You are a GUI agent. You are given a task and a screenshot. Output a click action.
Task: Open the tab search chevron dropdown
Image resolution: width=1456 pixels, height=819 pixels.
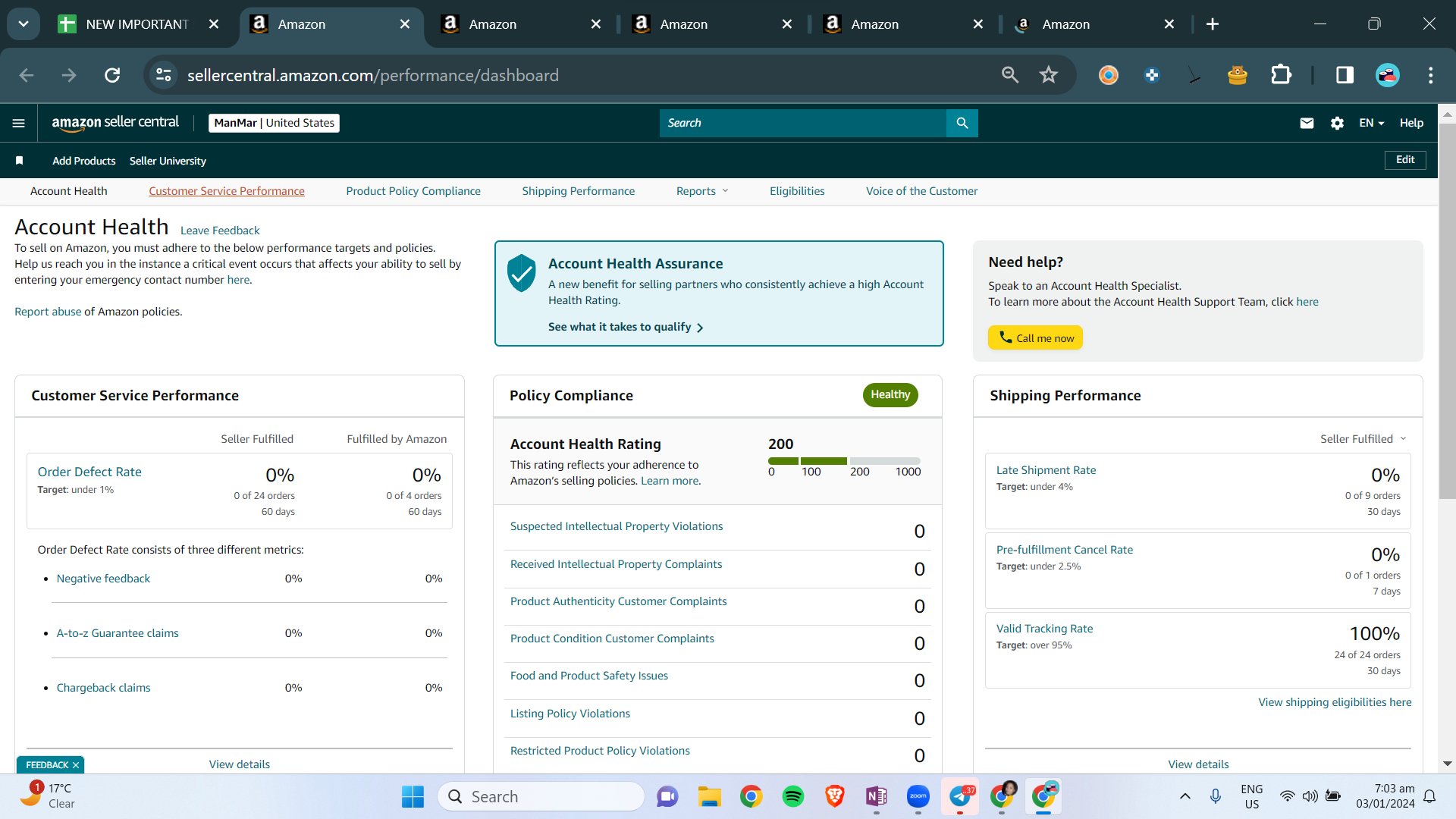(x=24, y=24)
